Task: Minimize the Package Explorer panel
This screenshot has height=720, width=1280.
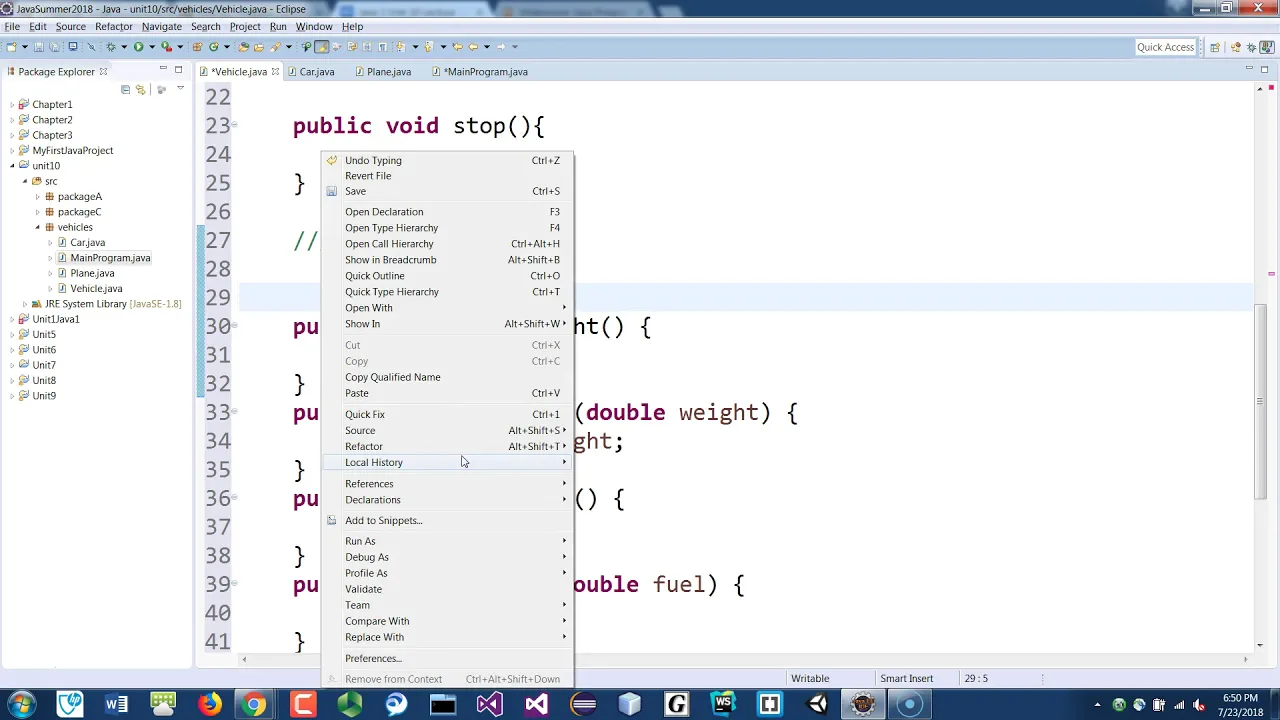Action: 162,69
